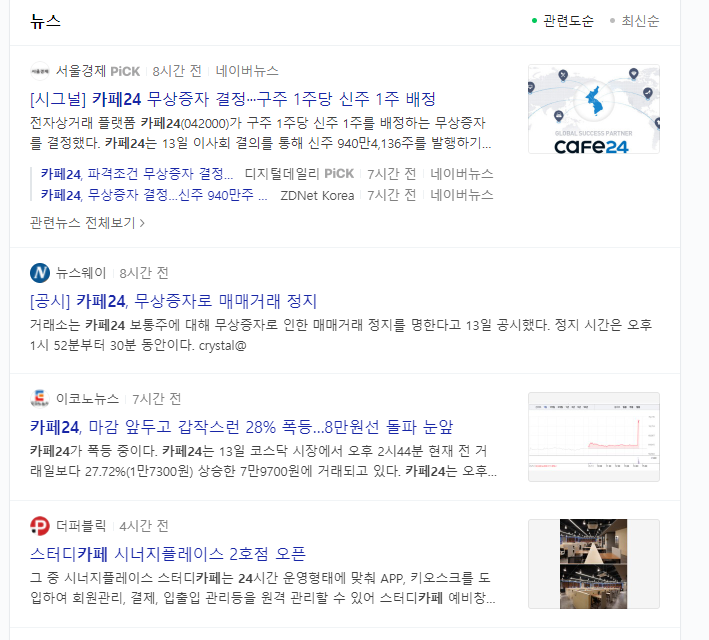The image size is (709, 640).
Task: Open related article 카페24 무상증자 결정 신주 940만주
Action: click(x=154, y=195)
